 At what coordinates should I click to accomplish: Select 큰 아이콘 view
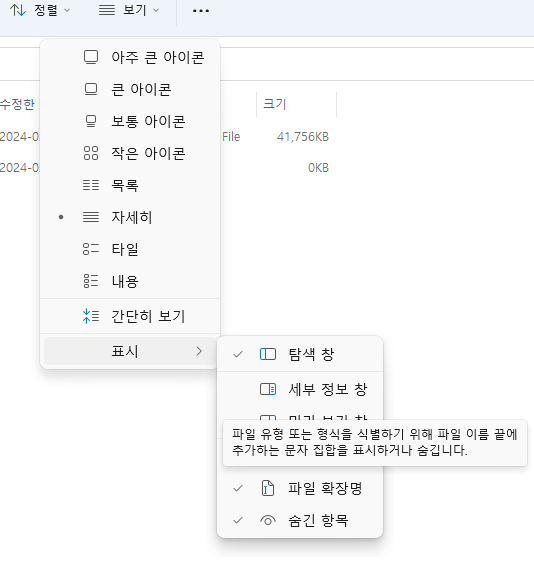coord(130,89)
